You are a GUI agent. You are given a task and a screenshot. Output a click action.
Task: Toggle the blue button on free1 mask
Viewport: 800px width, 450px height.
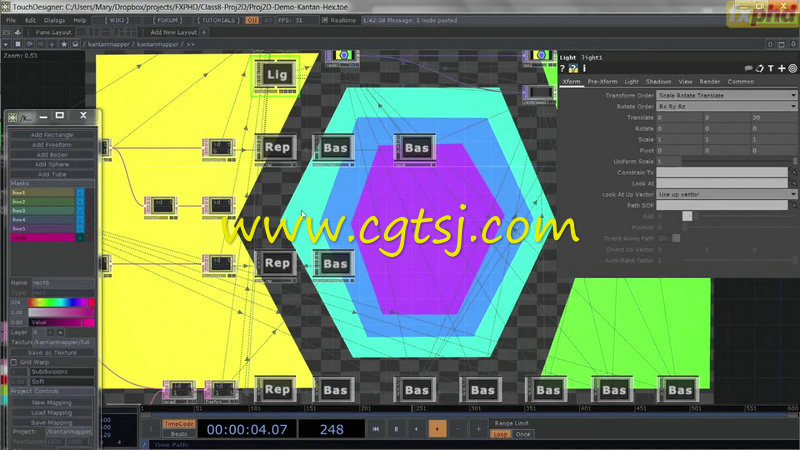[x=80, y=193]
